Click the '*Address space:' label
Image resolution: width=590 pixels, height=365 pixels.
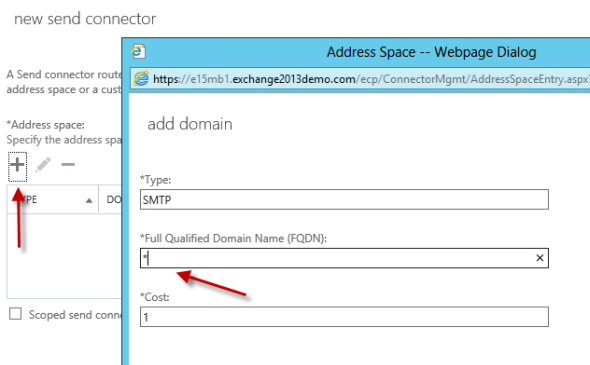[x=46, y=125]
